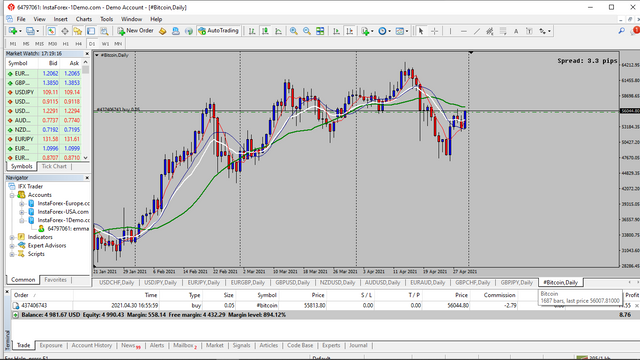The height and width of the screenshot is (360, 640).
Task: Select the text label tool
Action: (529, 31)
